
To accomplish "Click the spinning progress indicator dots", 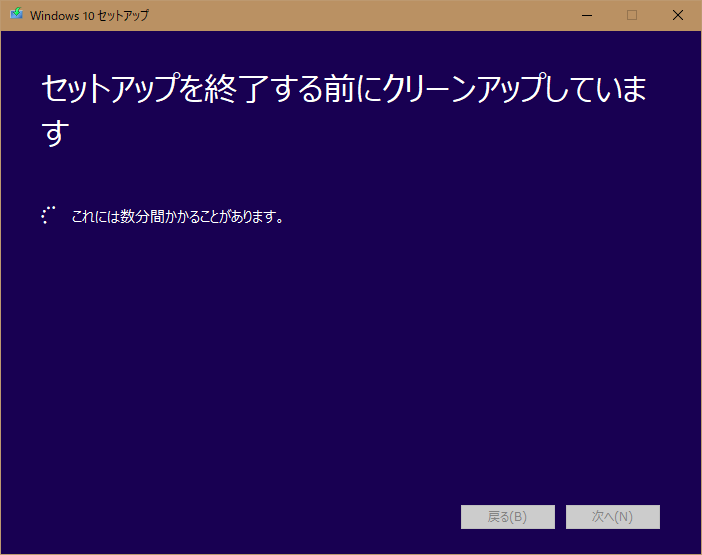I will pyautogui.click(x=48, y=216).
